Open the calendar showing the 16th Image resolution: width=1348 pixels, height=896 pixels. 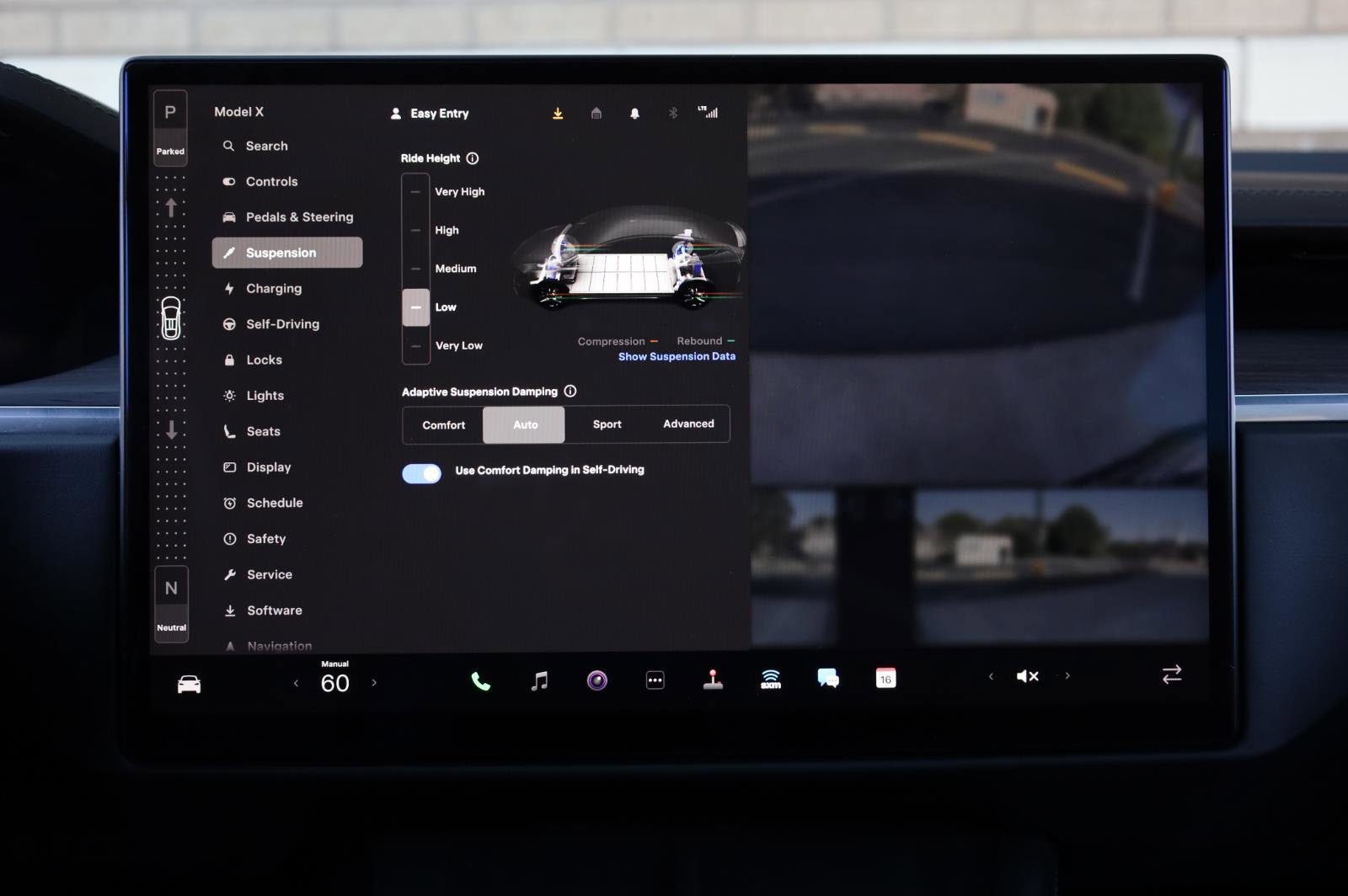click(885, 679)
